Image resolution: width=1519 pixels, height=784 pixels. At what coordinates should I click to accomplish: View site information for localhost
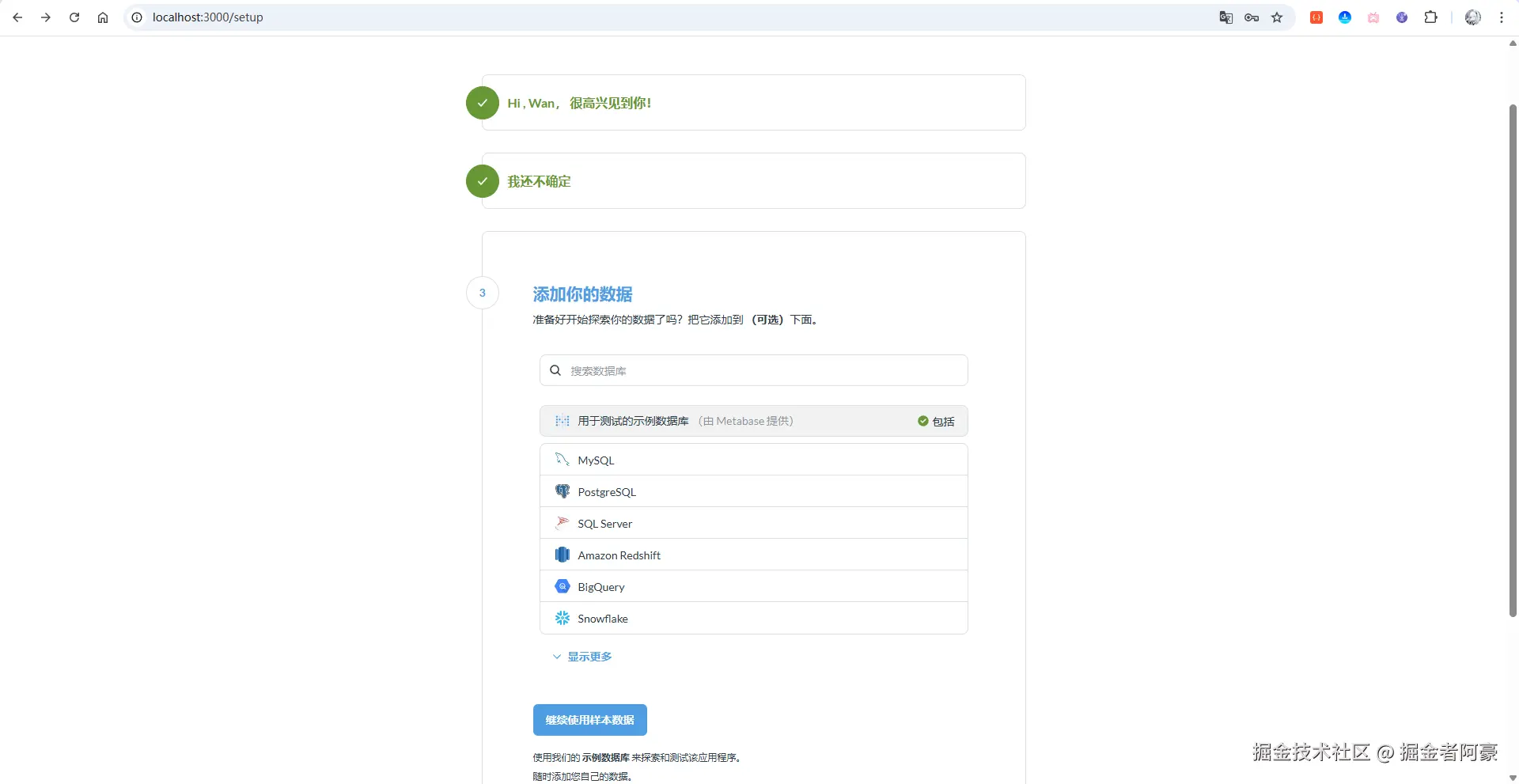(137, 17)
